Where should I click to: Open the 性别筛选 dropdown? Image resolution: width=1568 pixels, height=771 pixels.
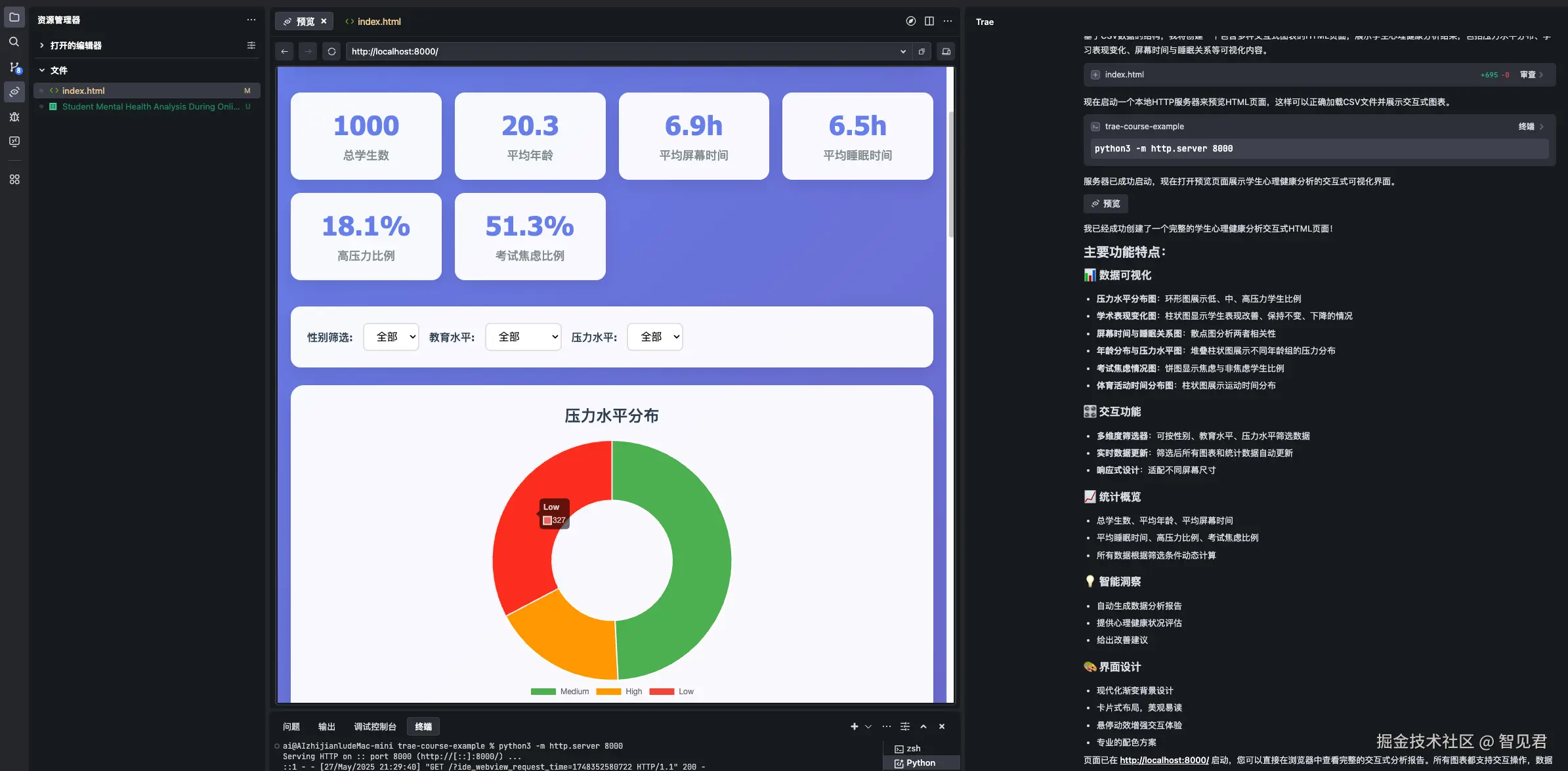click(391, 337)
